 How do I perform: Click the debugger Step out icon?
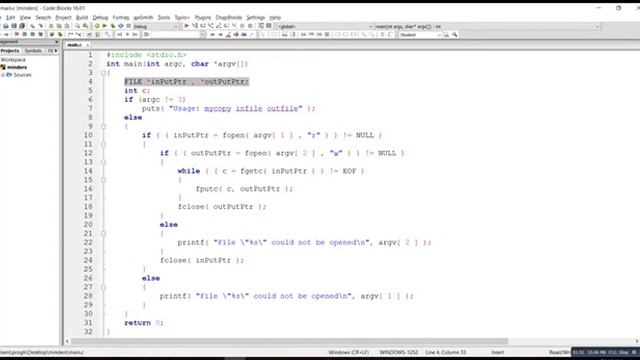tap(219, 26)
